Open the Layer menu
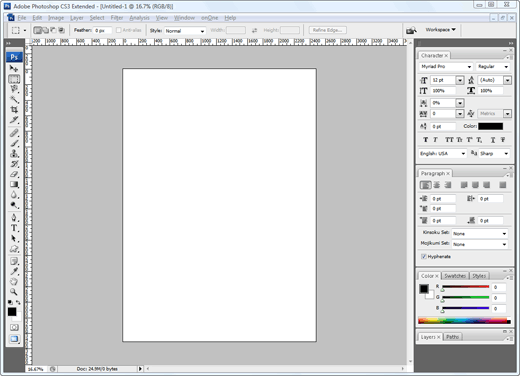The height and width of the screenshot is (376, 520). point(77,18)
